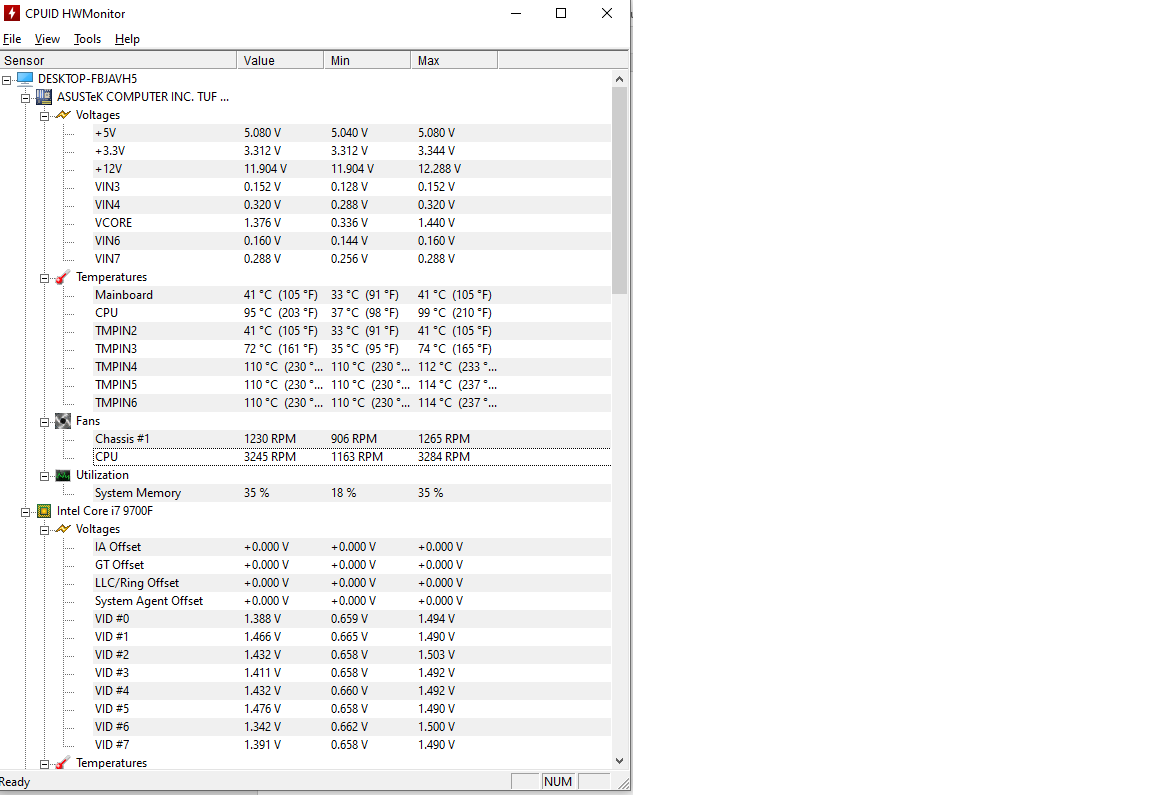The height and width of the screenshot is (795, 1152).
Task: Collapse the Intel Core Voltages section
Action: [45, 530]
